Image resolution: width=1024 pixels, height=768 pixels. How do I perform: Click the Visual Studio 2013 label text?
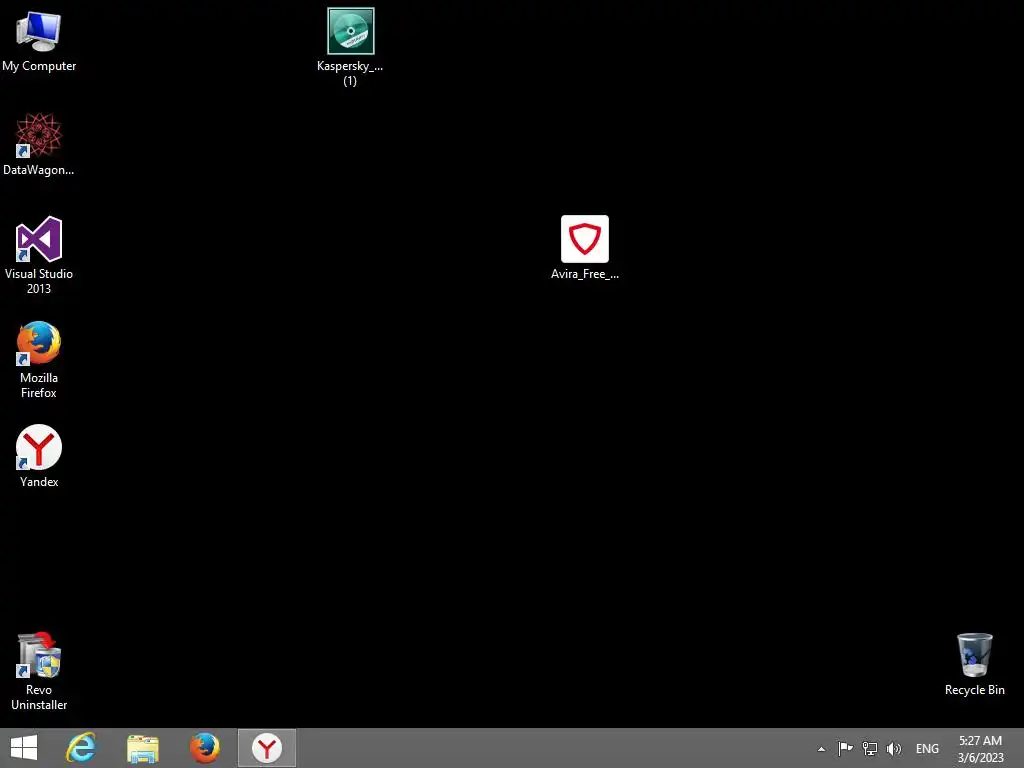(39, 281)
